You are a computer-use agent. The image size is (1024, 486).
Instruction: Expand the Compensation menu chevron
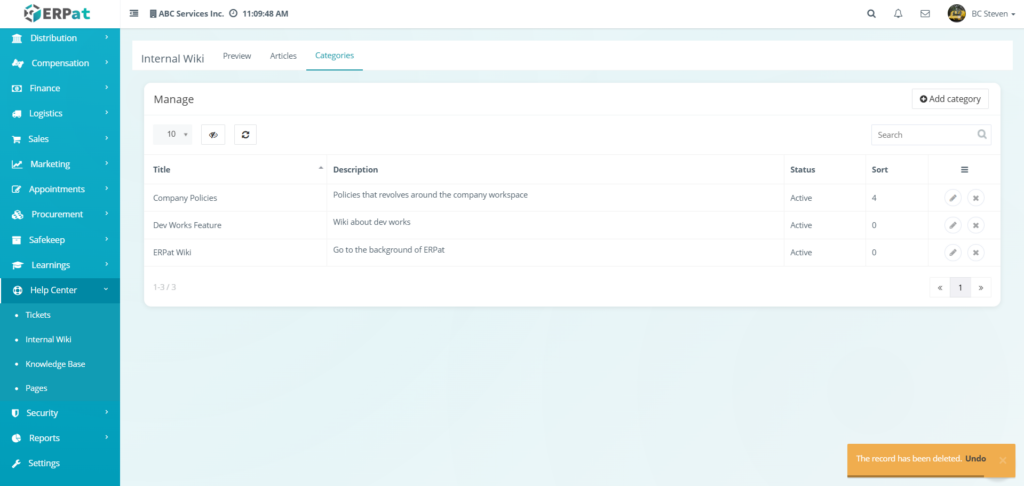tap(106, 63)
